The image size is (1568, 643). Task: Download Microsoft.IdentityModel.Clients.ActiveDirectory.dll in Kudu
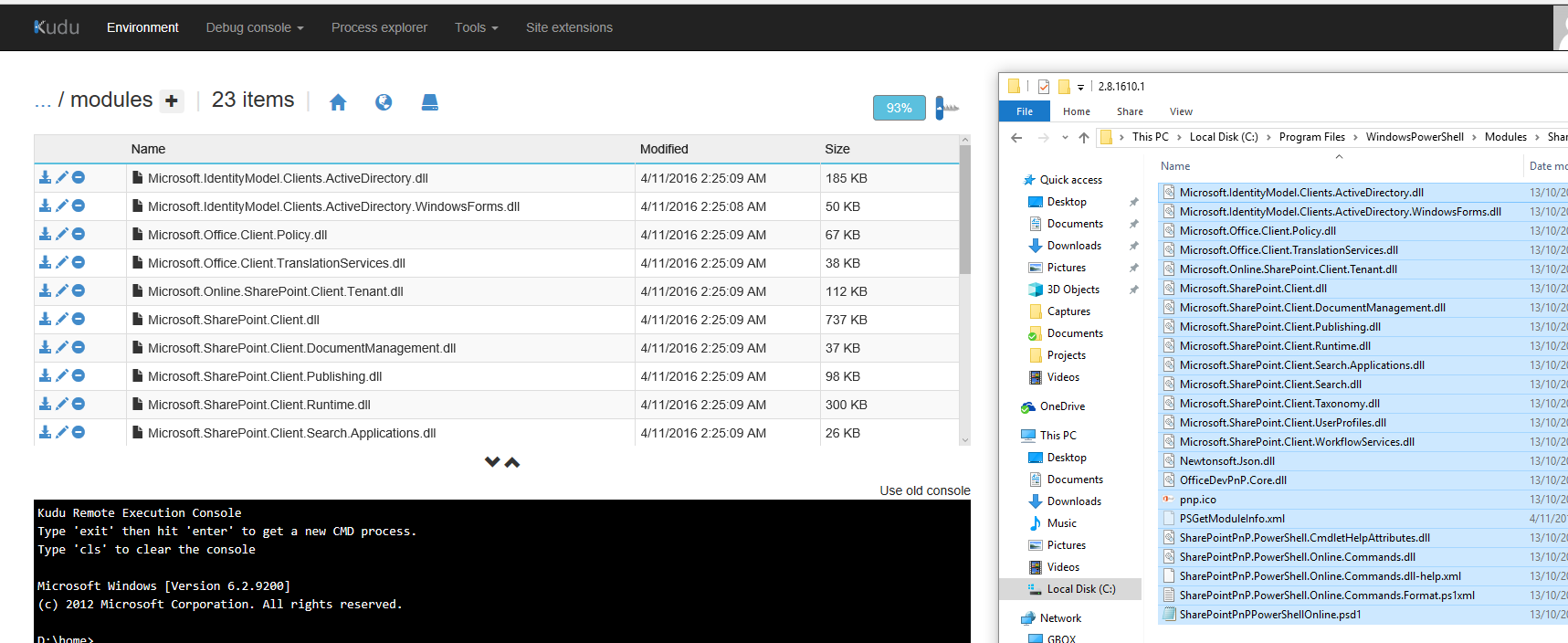point(45,177)
